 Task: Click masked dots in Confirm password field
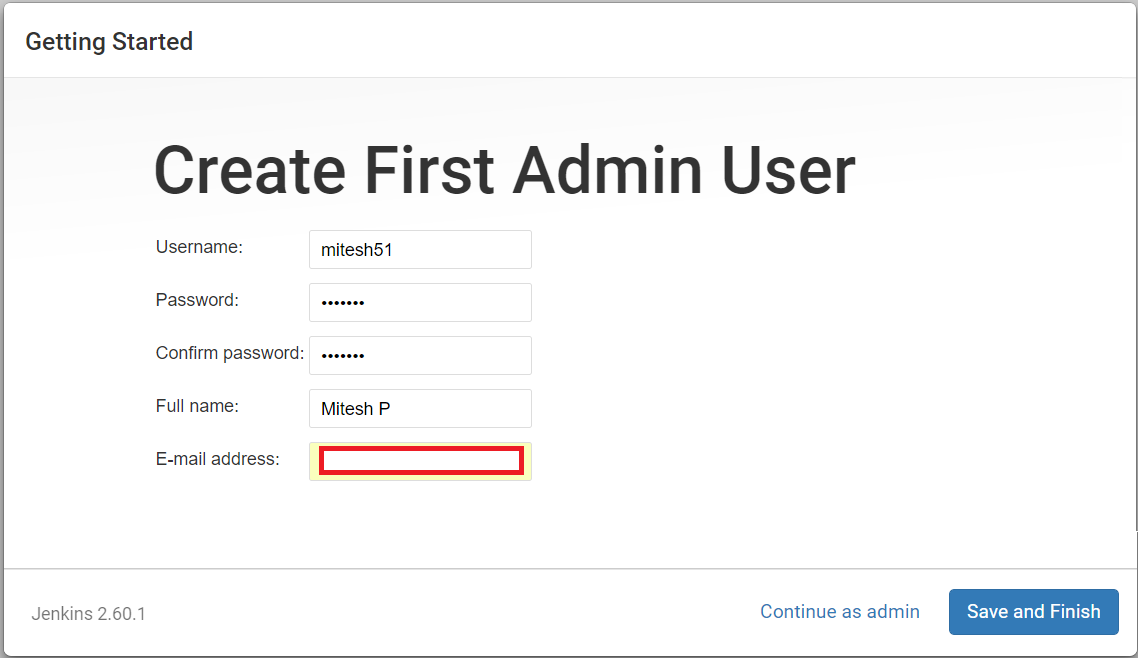coord(343,355)
